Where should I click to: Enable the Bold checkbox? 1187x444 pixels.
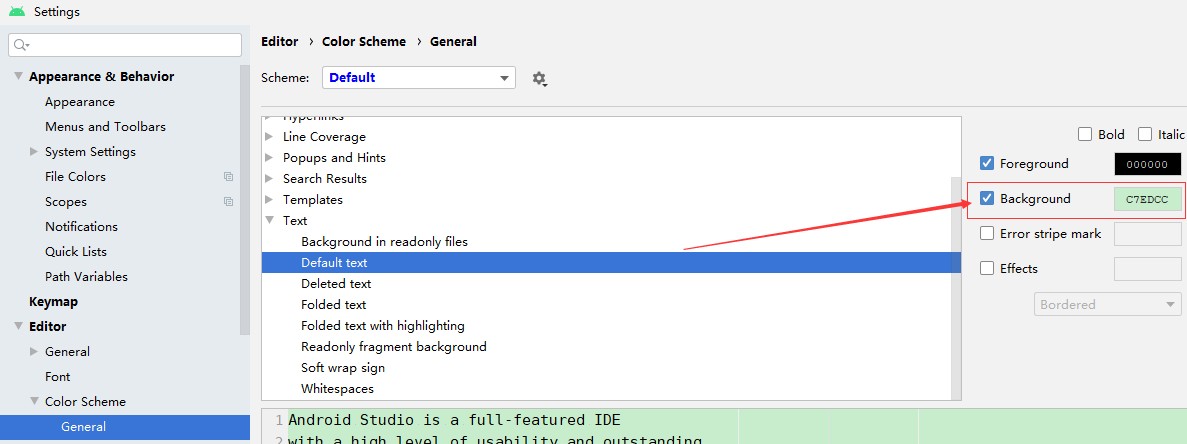point(1085,135)
